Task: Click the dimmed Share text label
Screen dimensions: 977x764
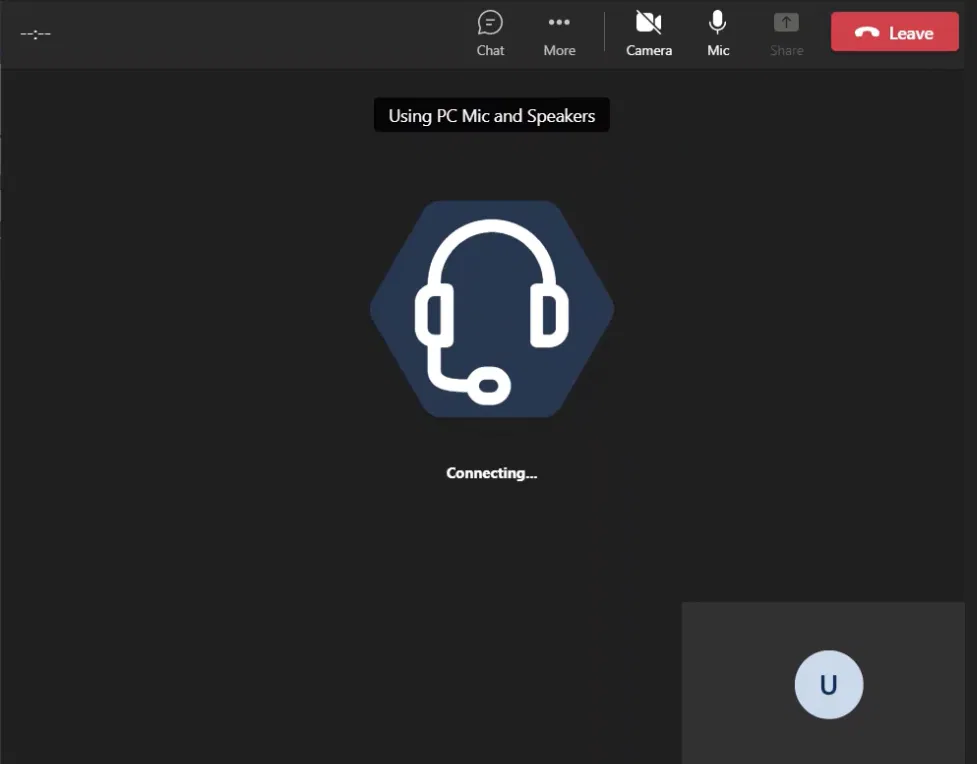Action: pos(787,50)
